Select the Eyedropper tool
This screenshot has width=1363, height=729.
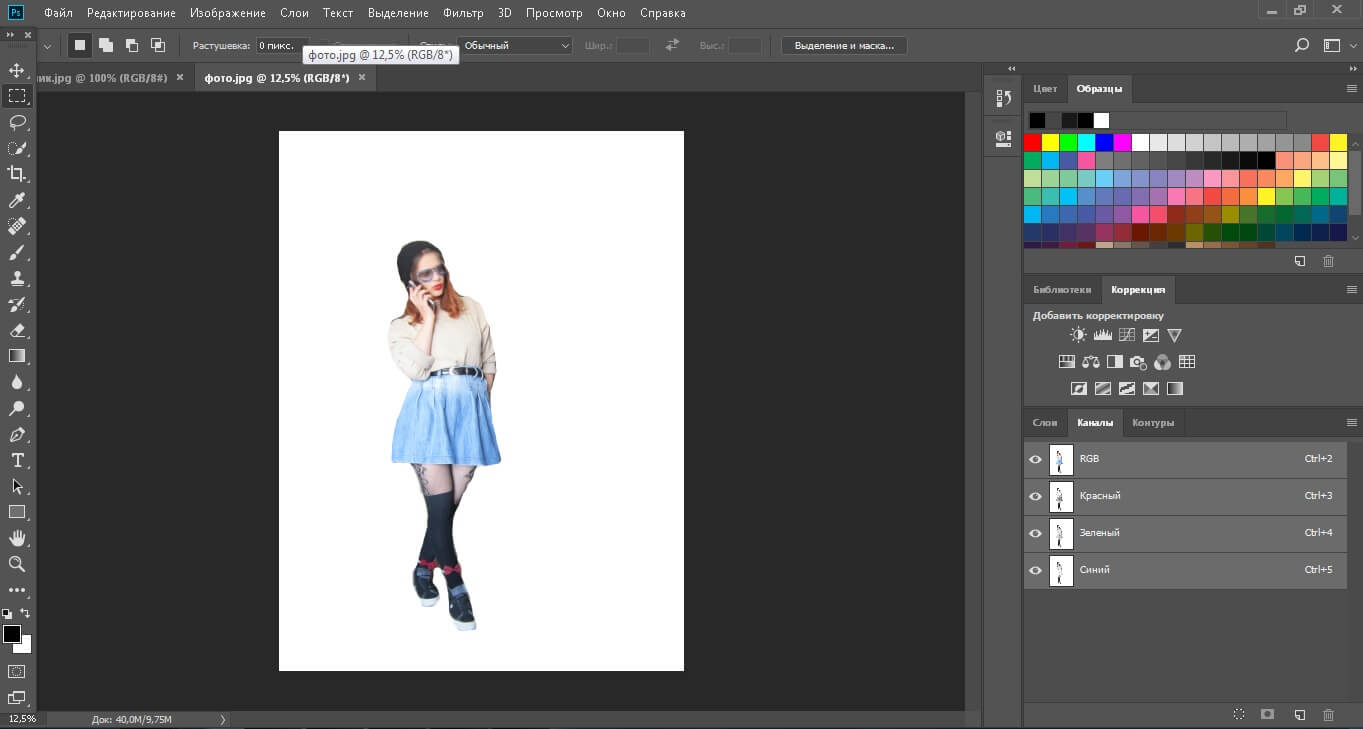[x=17, y=200]
